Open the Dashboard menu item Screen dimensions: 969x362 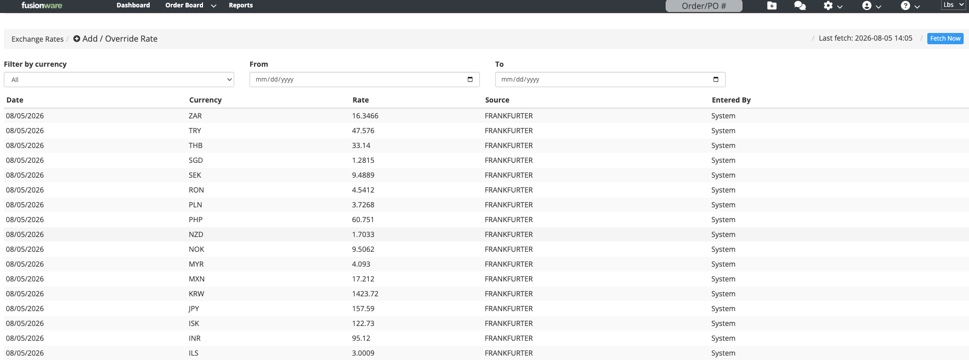pos(133,5)
